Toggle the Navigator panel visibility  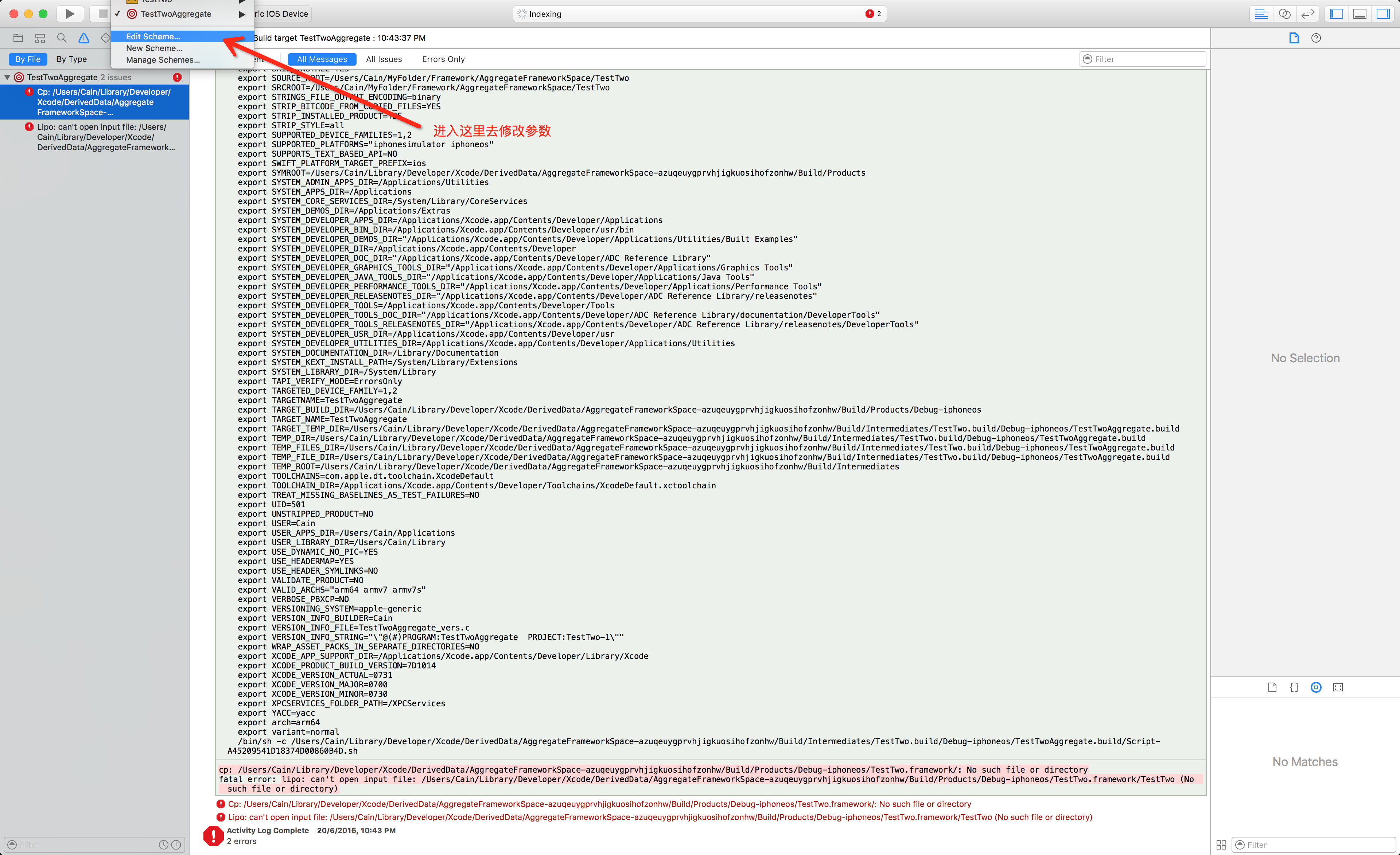pyautogui.click(x=1336, y=13)
